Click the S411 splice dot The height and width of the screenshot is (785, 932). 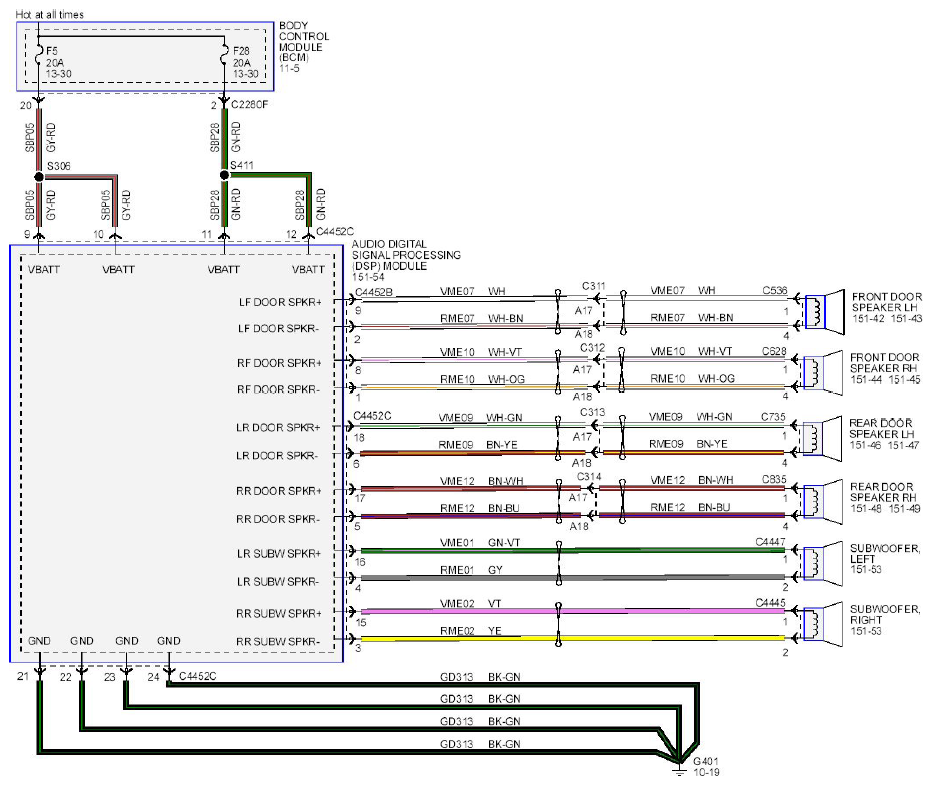point(224,175)
